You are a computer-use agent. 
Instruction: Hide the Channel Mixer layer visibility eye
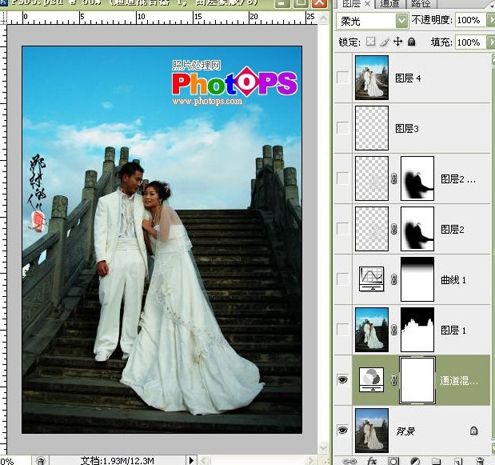342,379
